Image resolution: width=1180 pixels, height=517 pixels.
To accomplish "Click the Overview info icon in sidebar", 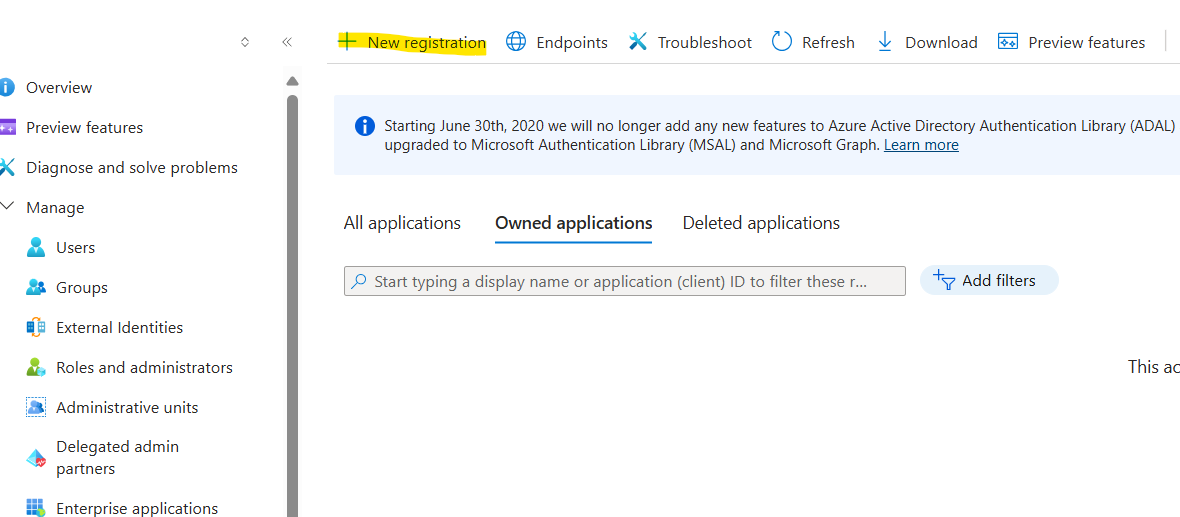I will [6, 87].
